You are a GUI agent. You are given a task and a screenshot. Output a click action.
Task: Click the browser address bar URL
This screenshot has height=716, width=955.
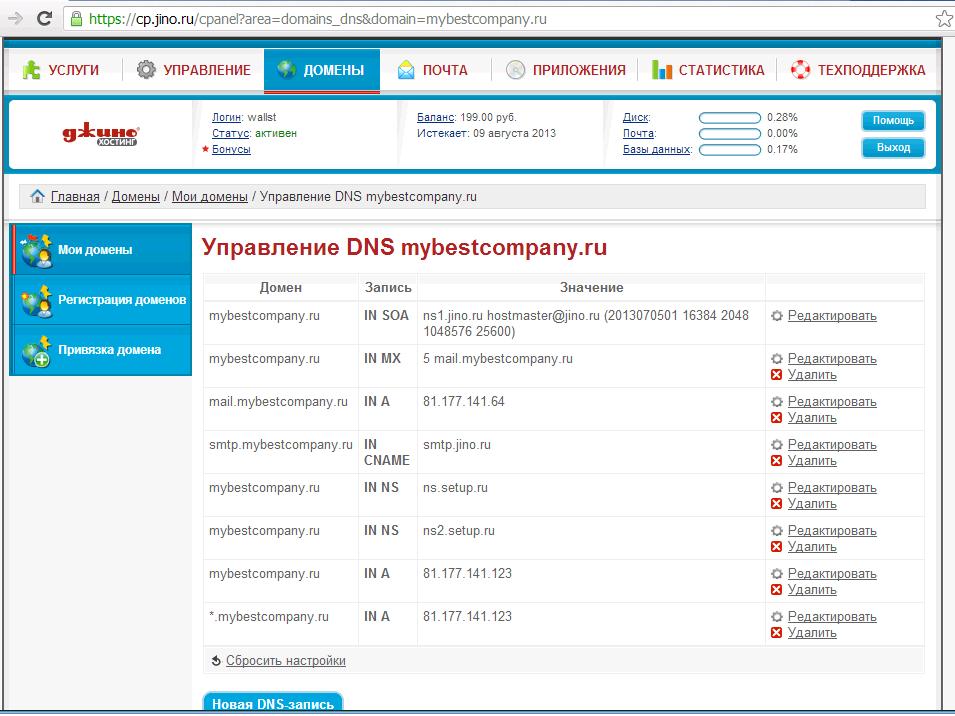[317, 19]
